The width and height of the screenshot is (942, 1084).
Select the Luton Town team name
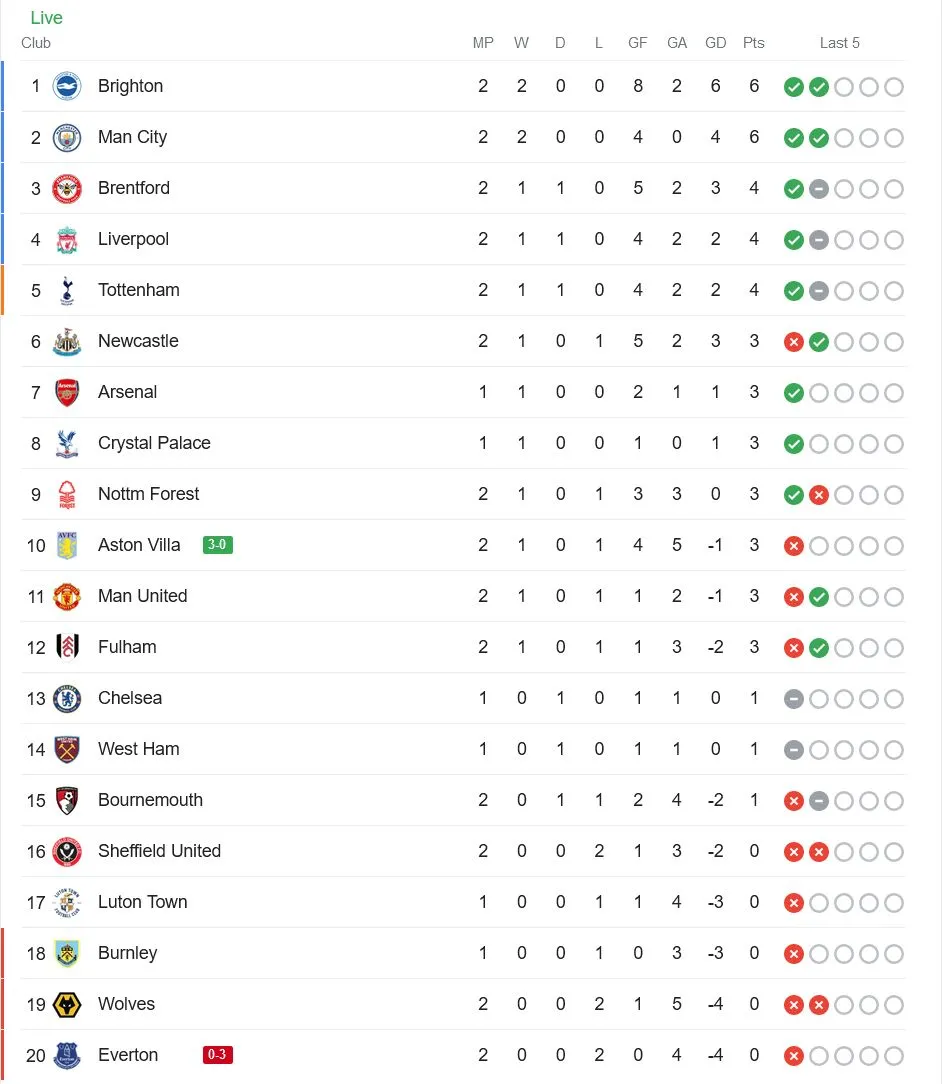142,902
